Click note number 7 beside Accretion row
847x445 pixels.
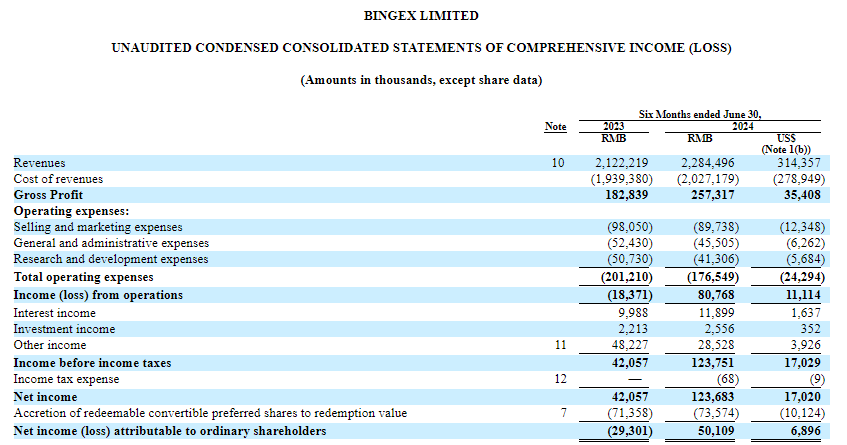tap(563, 413)
